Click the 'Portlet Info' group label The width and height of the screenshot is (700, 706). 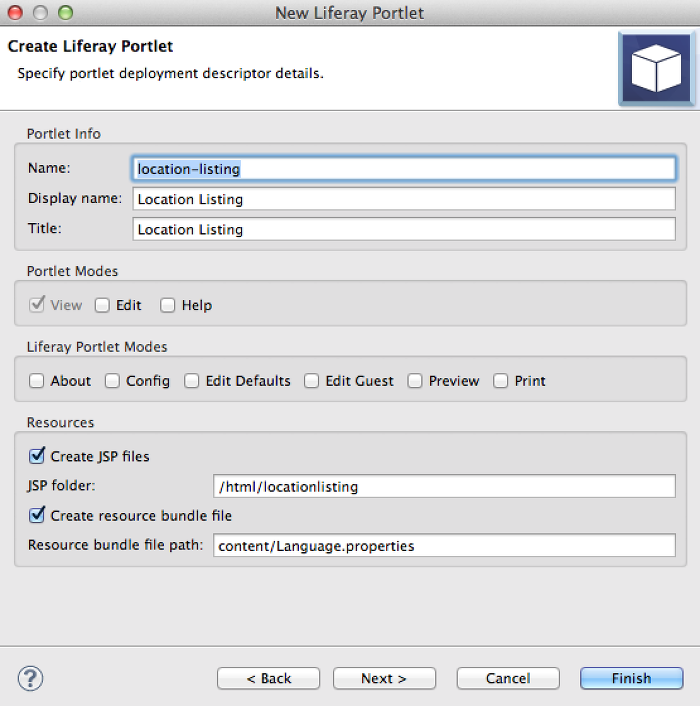(64, 134)
